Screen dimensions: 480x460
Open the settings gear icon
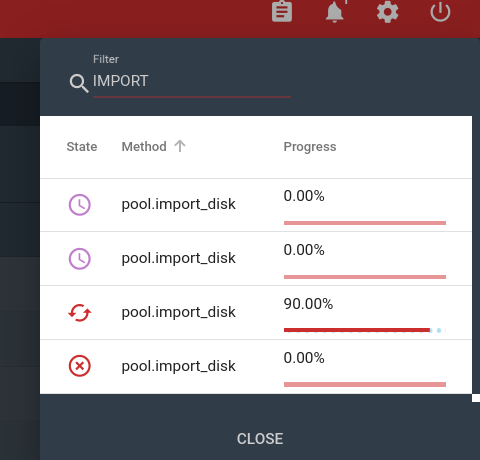pyautogui.click(x=387, y=12)
